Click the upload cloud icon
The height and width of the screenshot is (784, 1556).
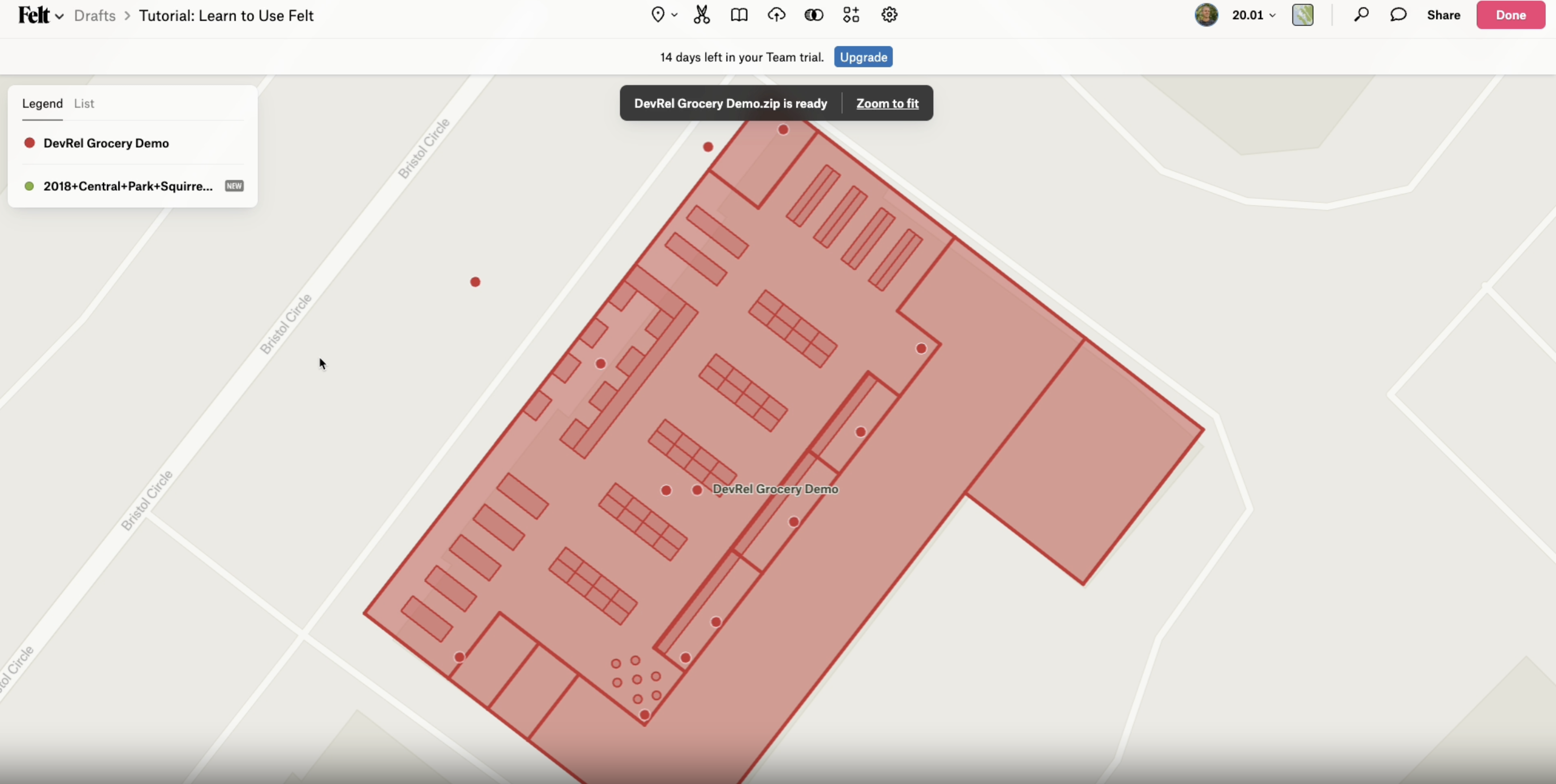[776, 14]
